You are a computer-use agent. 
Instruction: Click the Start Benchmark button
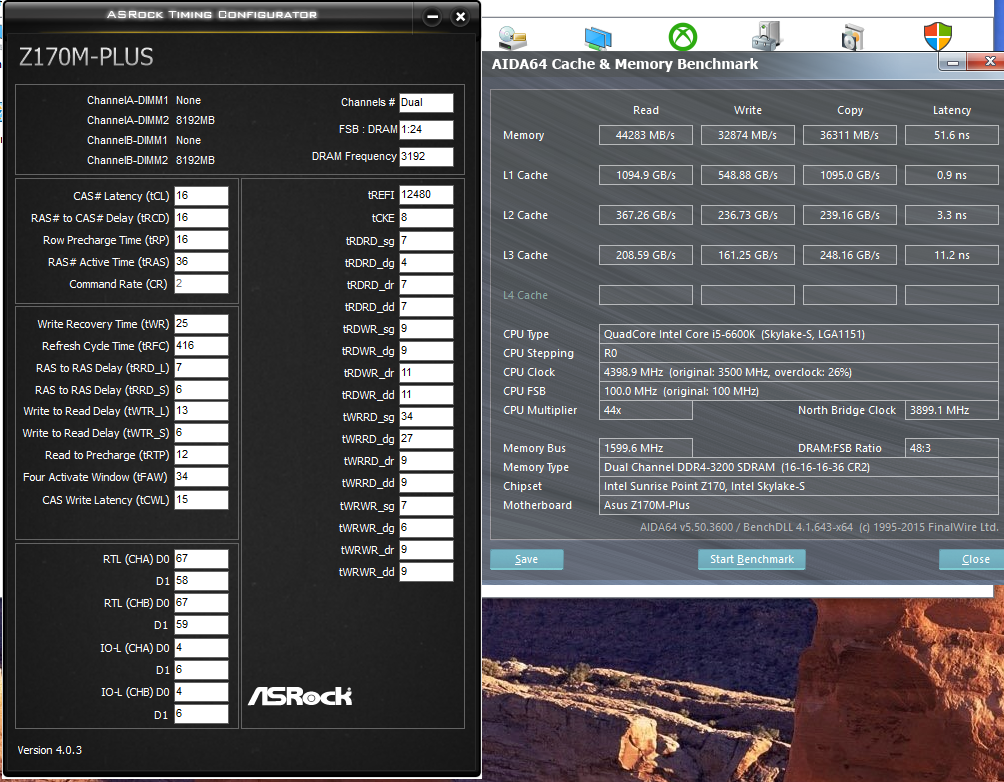752,559
